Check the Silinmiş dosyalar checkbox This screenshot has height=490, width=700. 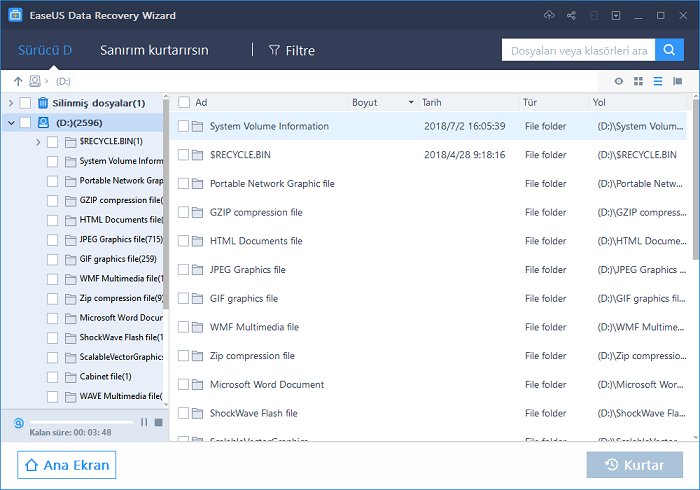click(25, 103)
